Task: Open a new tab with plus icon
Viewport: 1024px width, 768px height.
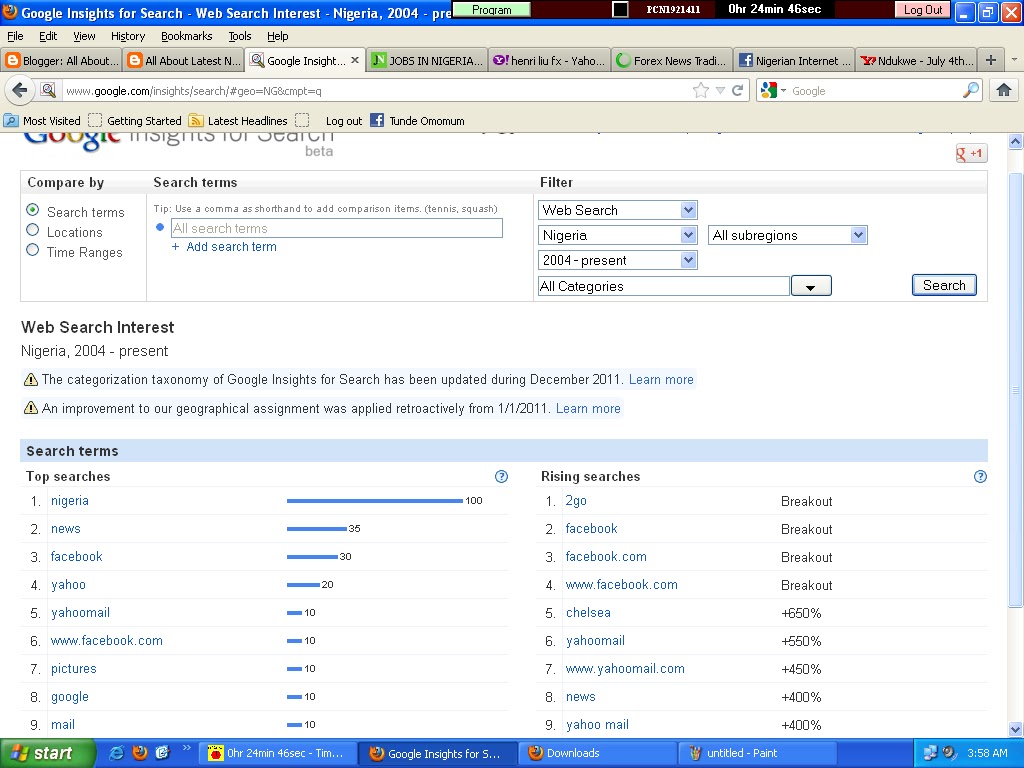Action: point(991,60)
